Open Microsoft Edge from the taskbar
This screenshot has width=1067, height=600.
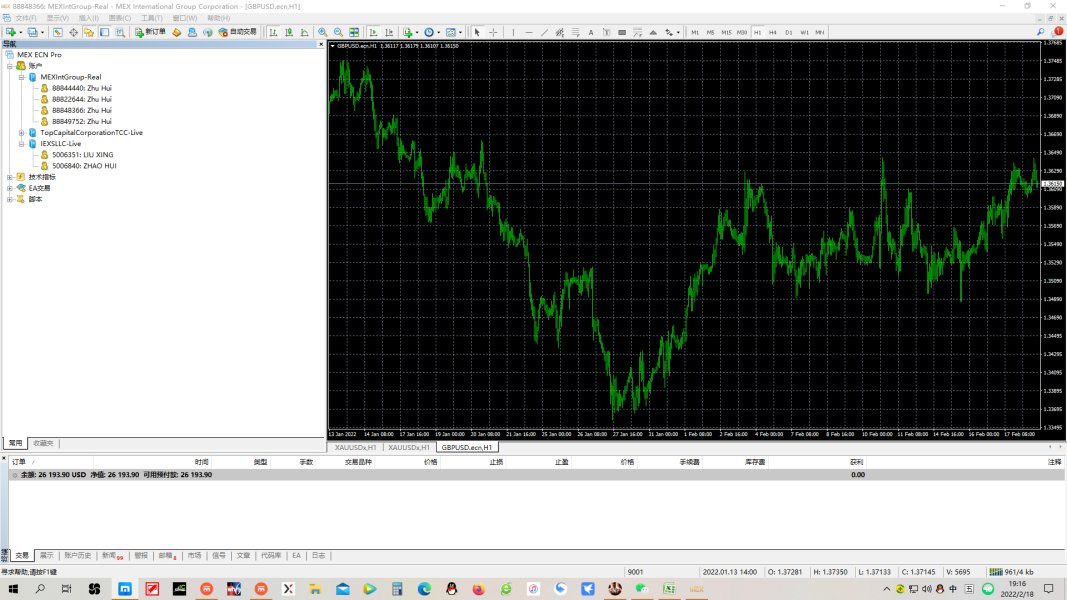click(x=424, y=589)
